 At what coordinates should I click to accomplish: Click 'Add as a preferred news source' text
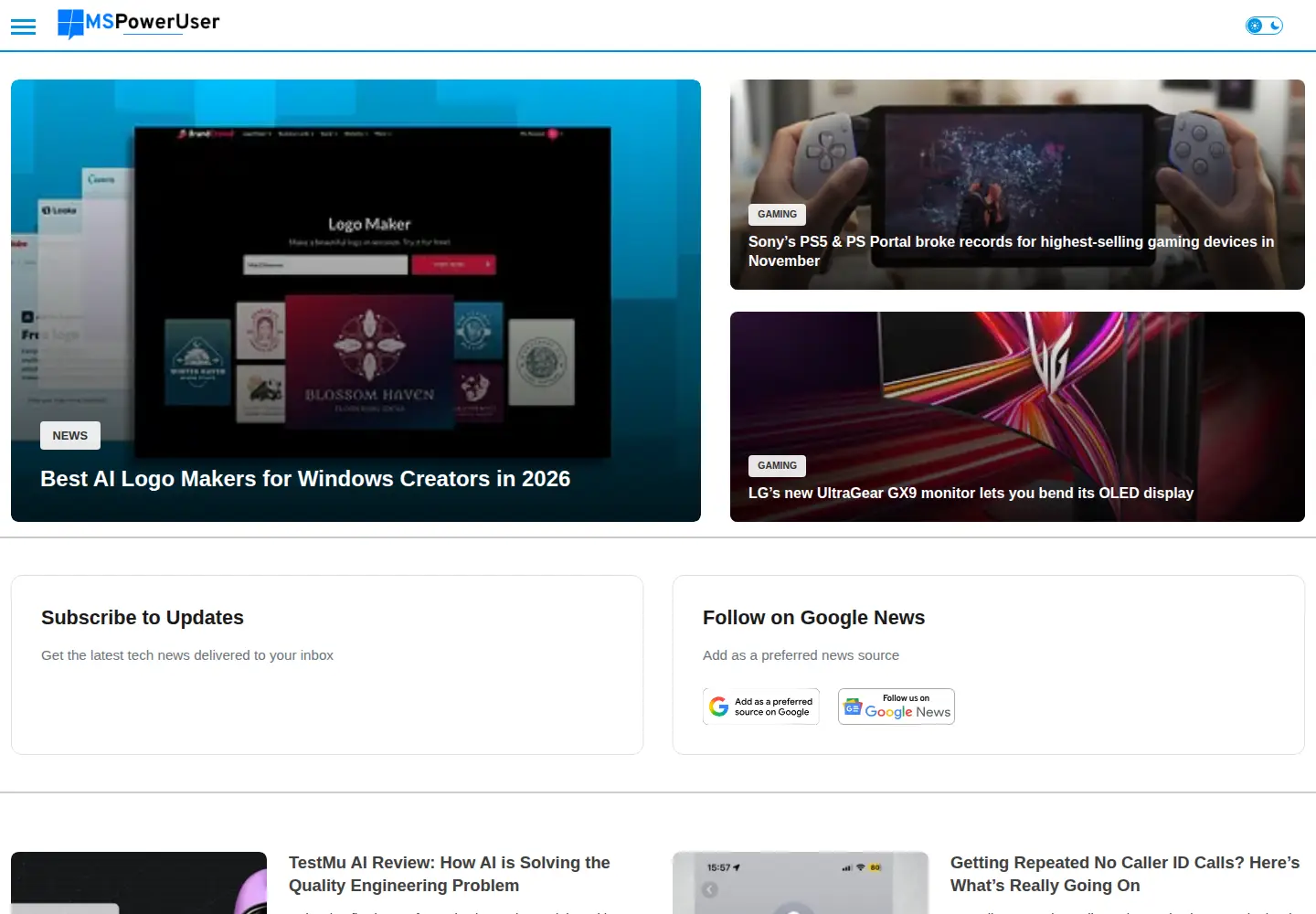pyautogui.click(x=801, y=655)
